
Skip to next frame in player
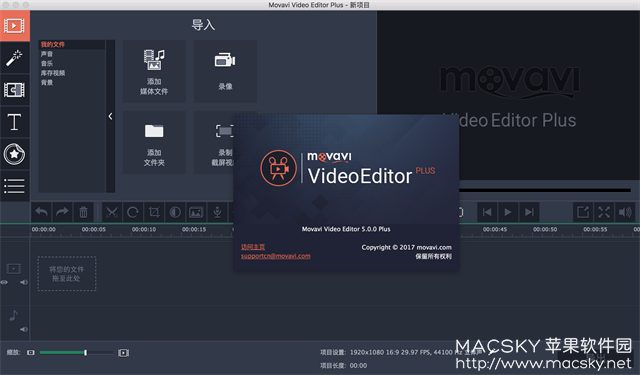529,212
